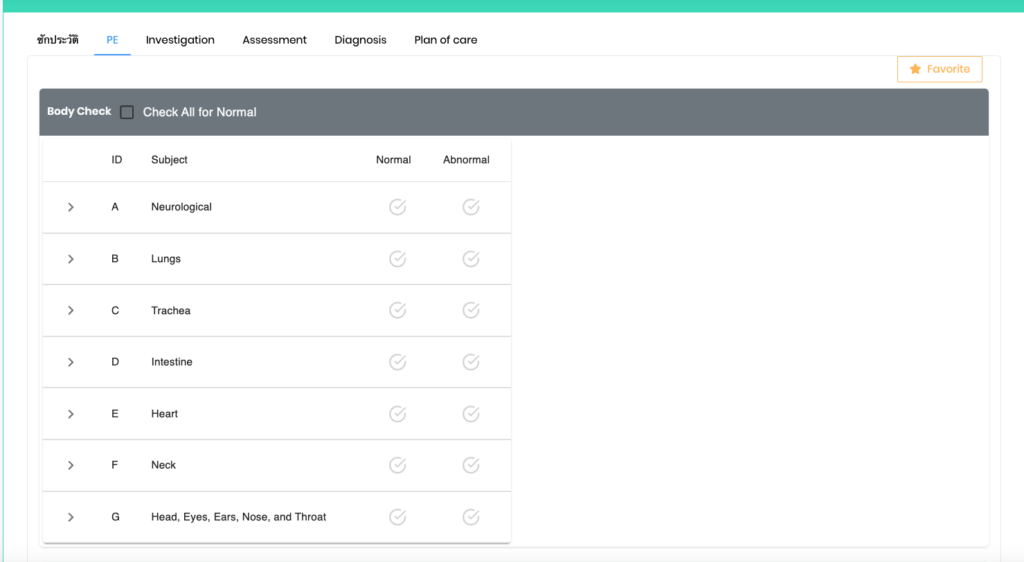Set Lungs row to Normal
Screen dimensions: 1024x562
pos(397,259)
